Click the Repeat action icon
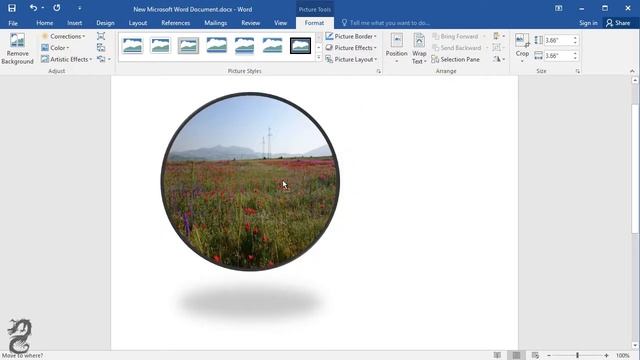The image size is (640, 360). (x=56, y=8)
